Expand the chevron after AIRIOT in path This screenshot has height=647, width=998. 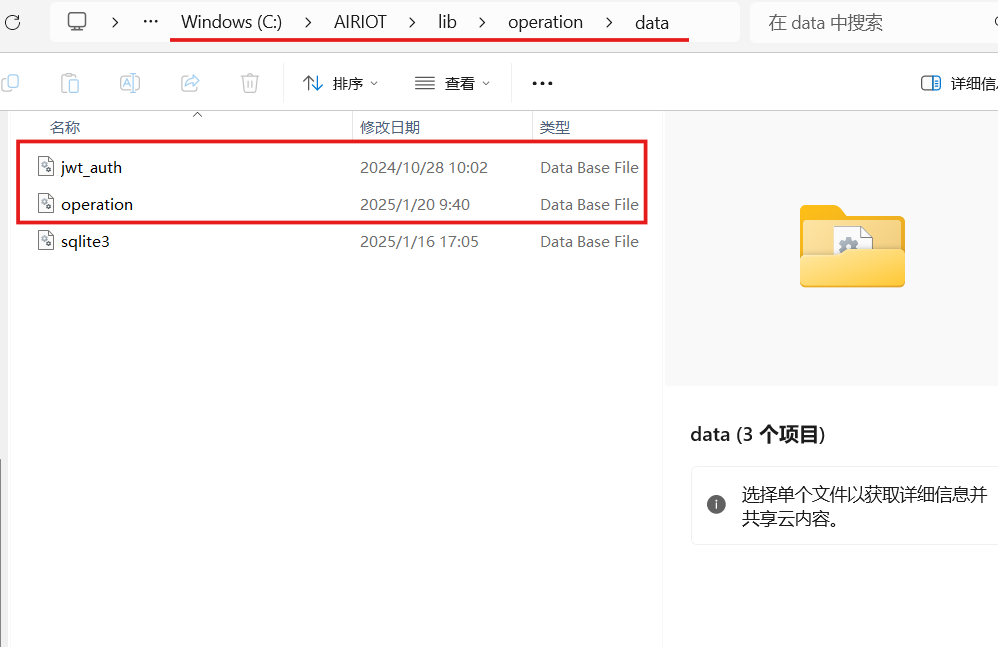click(412, 22)
